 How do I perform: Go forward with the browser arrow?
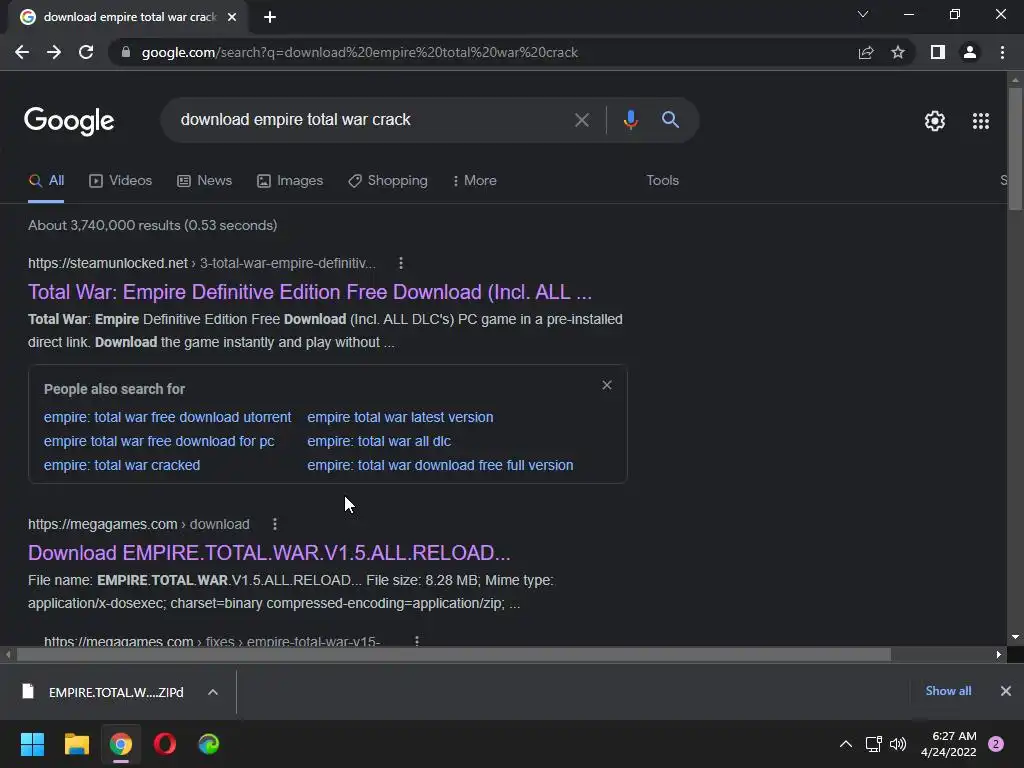[54, 52]
